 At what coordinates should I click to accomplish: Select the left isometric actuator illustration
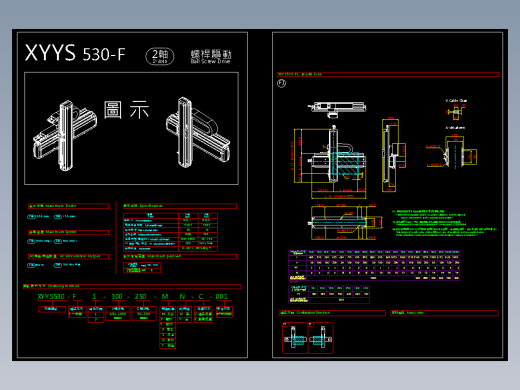click(x=65, y=135)
